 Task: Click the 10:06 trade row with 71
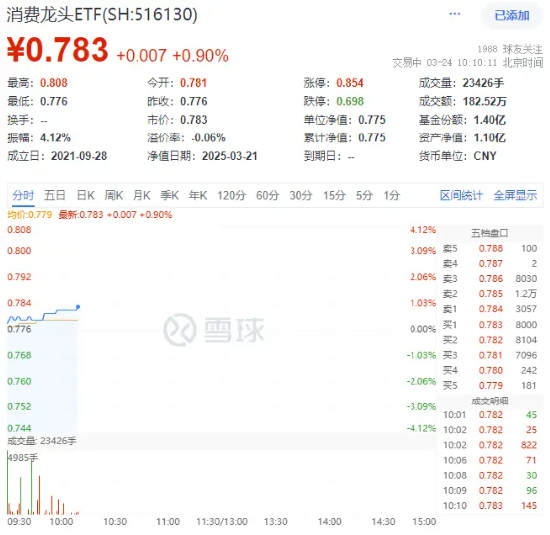(490, 460)
